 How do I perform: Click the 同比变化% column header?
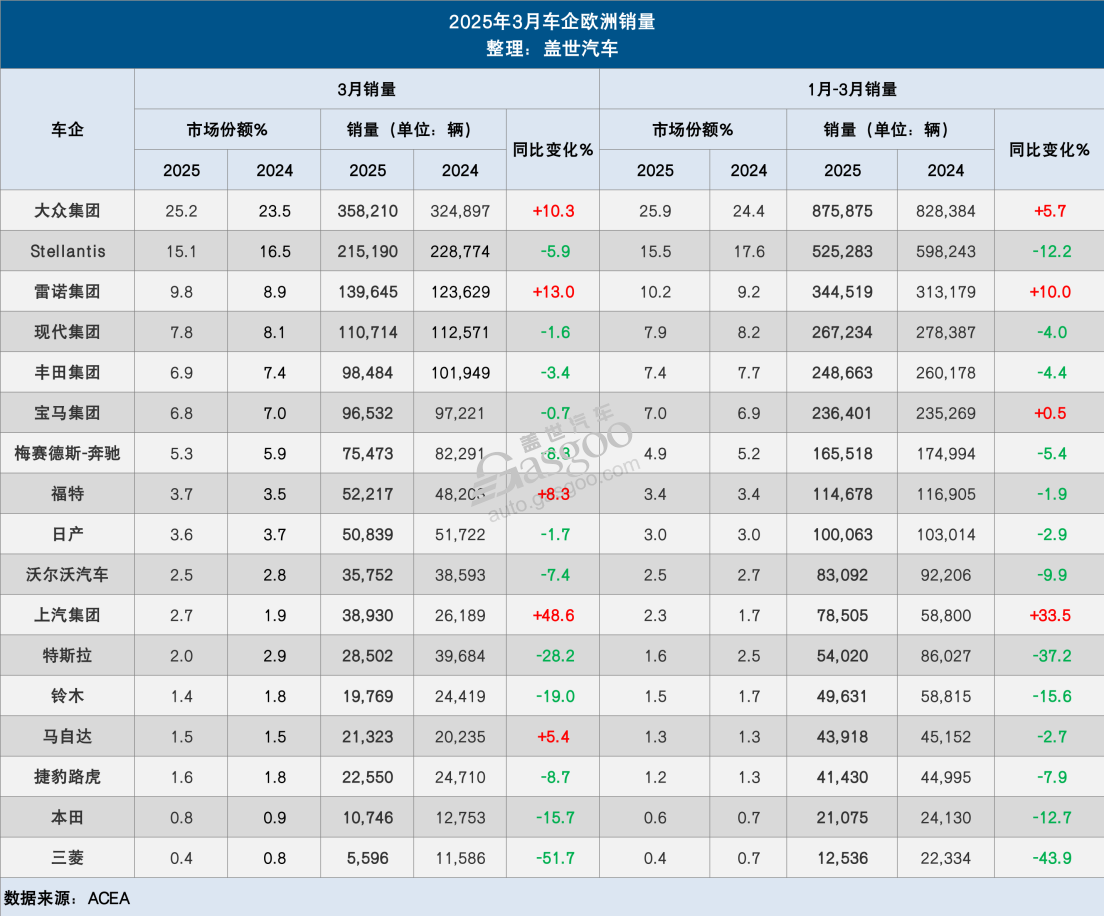click(551, 150)
